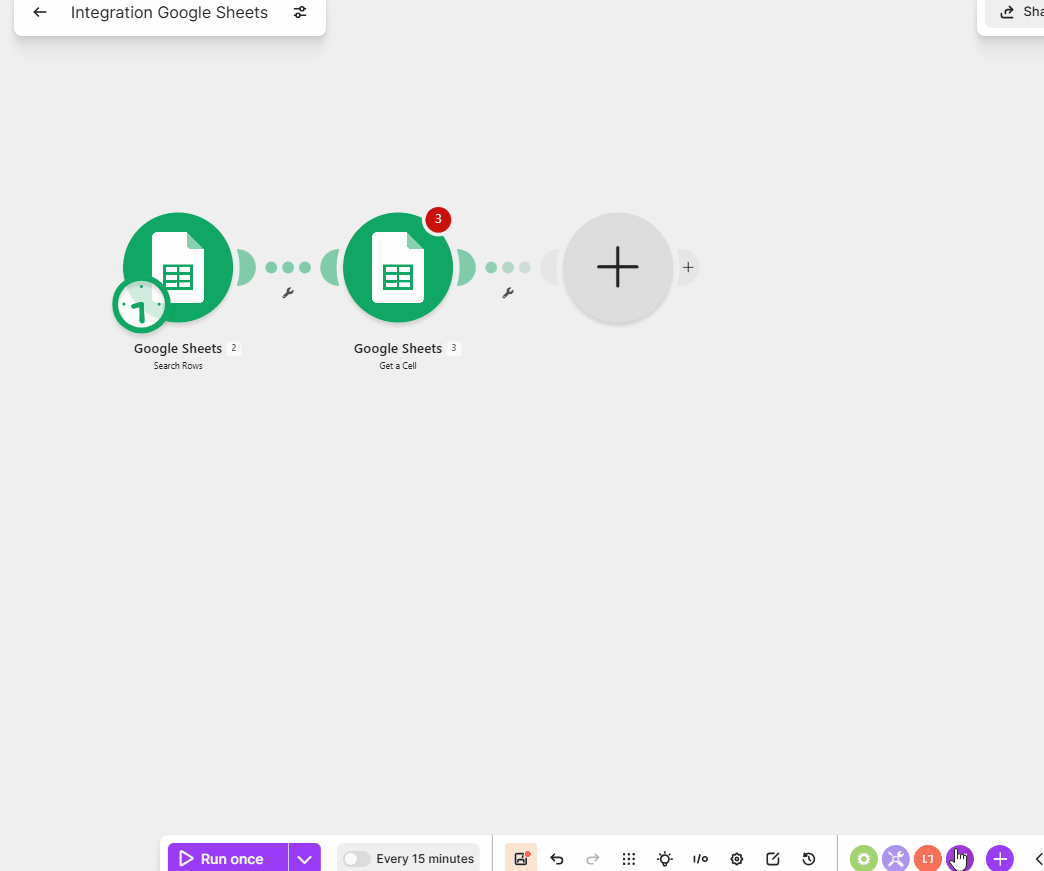The width and height of the screenshot is (1044, 871).
Task: Open schedule settings via Every 15 minutes text
Action: 425,858
